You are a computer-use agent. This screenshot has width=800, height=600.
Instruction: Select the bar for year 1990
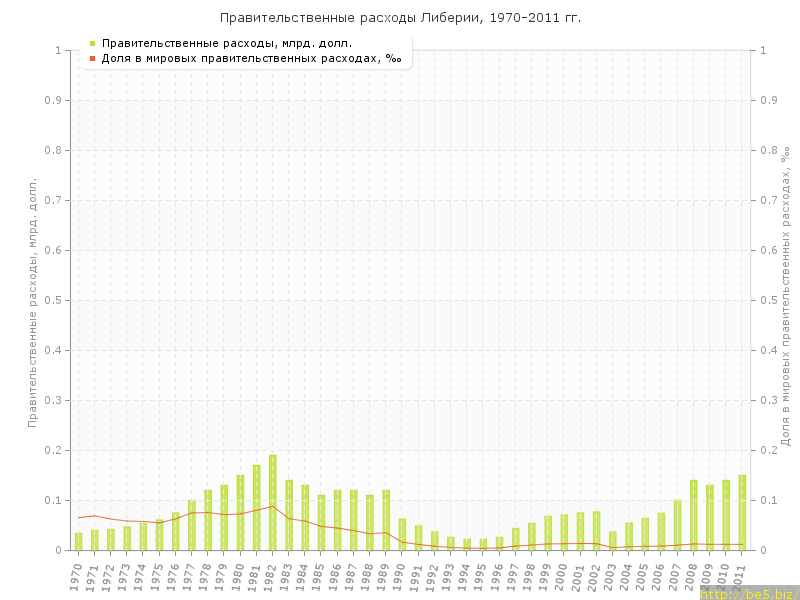coord(402,534)
